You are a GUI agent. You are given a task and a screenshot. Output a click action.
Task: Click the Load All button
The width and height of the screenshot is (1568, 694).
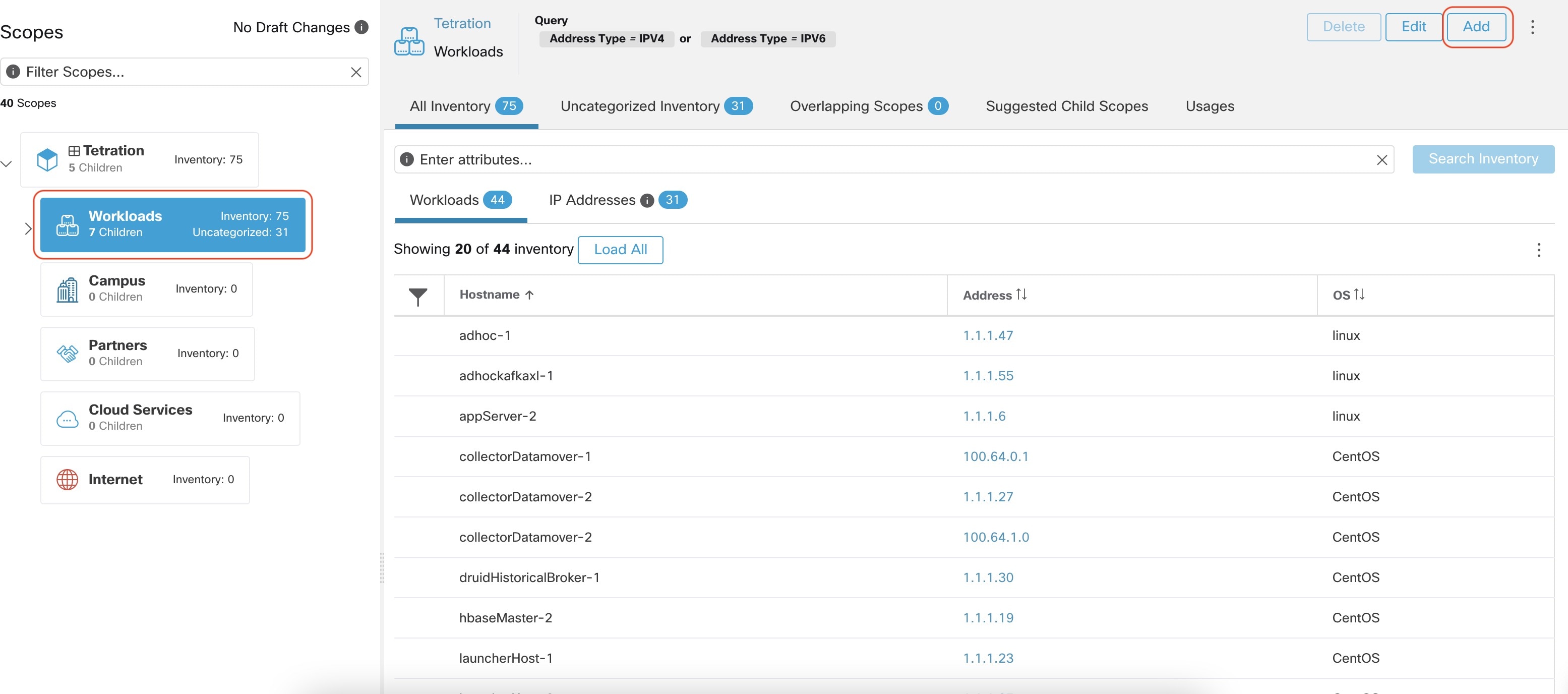pos(620,250)
